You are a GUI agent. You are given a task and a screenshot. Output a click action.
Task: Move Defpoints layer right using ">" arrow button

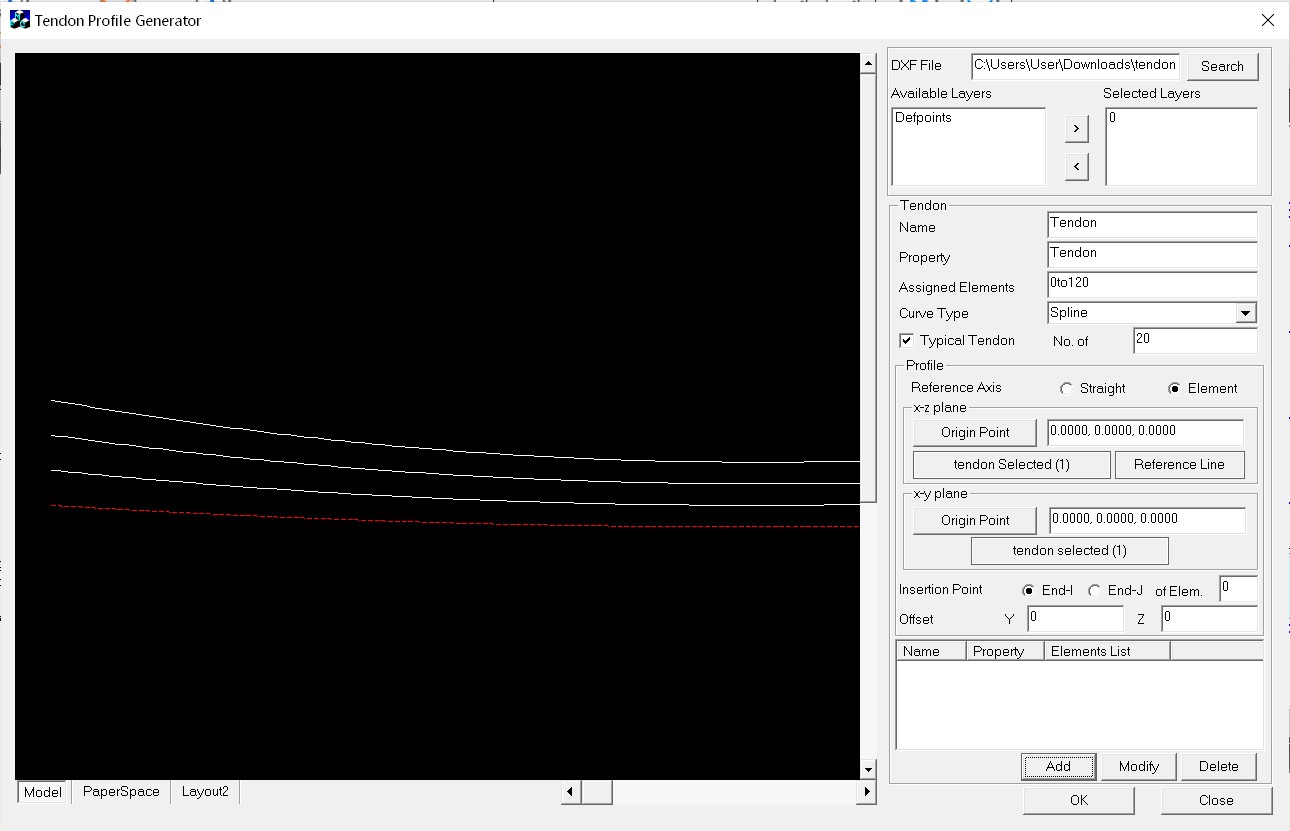1076,128
